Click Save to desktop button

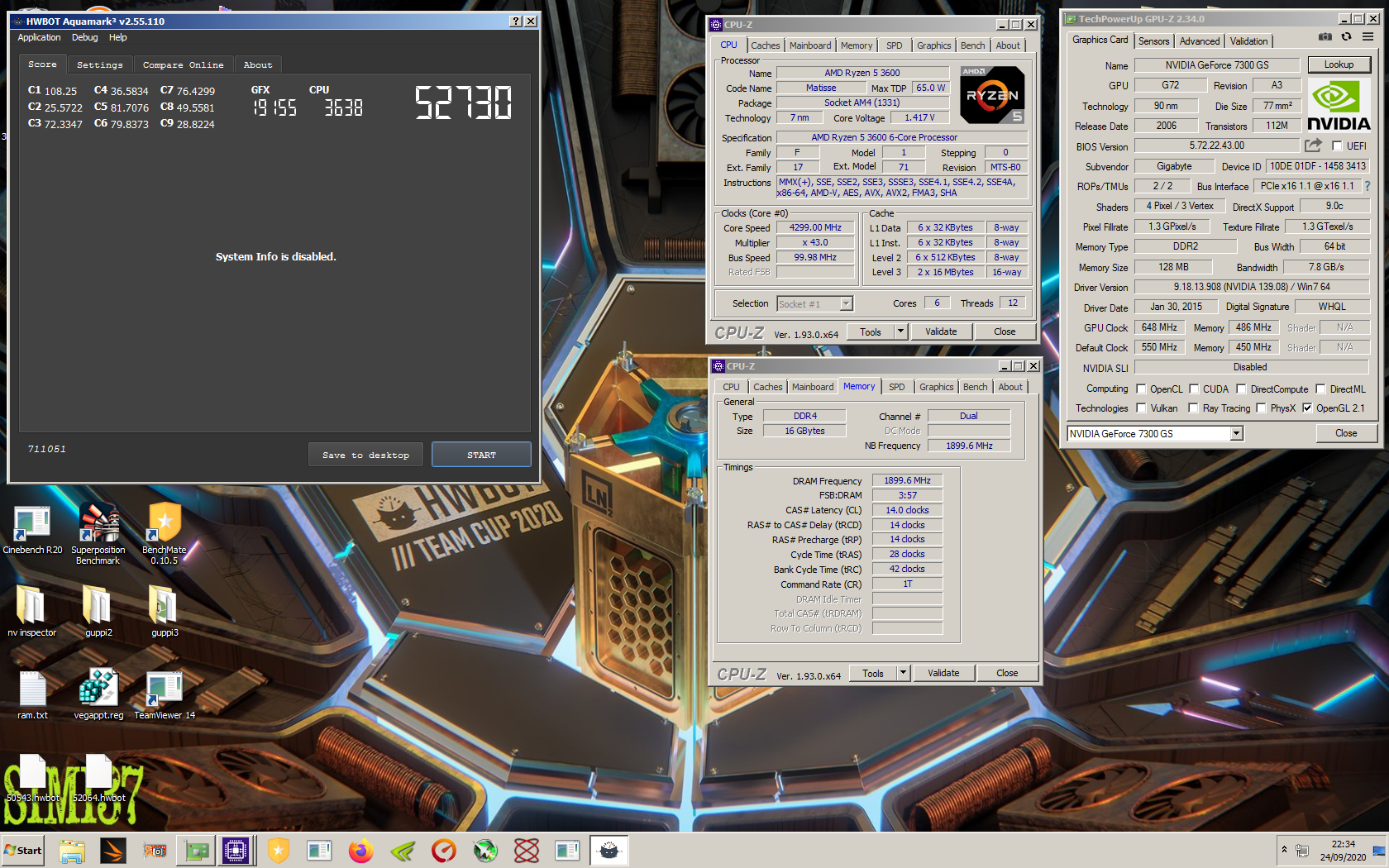pos(365,455)
